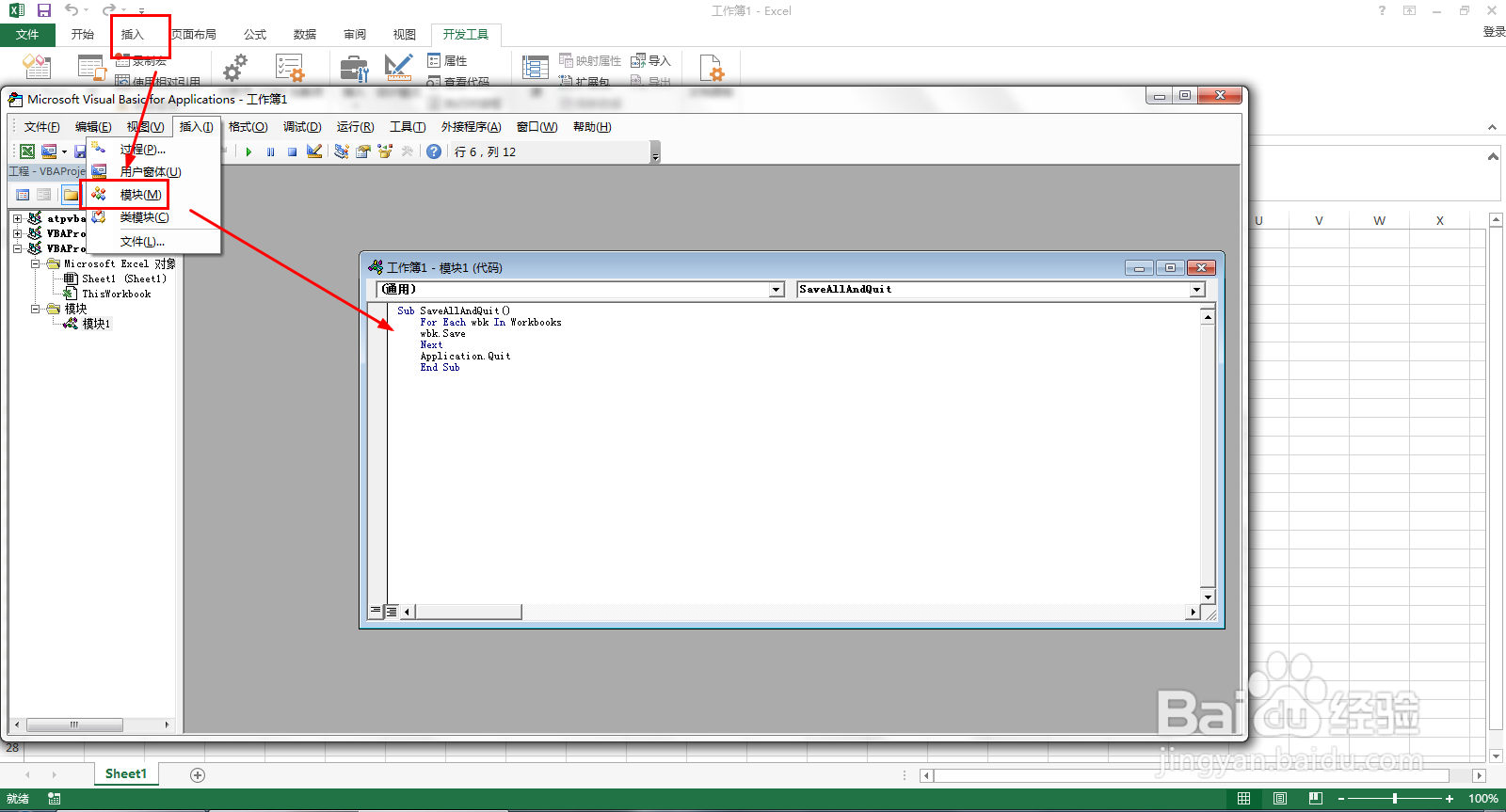Screen dimensions: 1506x812
Task: Click the Insert UserForm icon in VBA toolbar
Action: pos(49,151)
